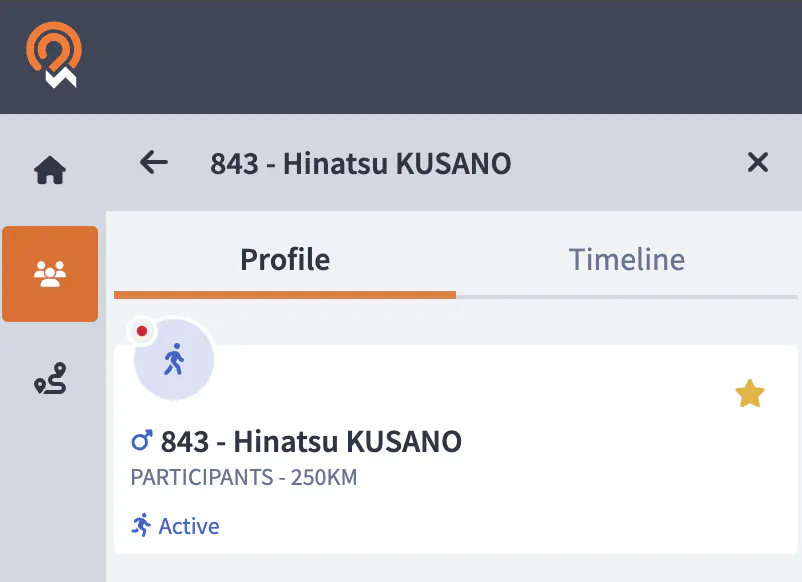Image resolution: width=802 pixels, height=582 pixels.
Task: Open the Participants sidebar icon
Action: click(50, 273)
